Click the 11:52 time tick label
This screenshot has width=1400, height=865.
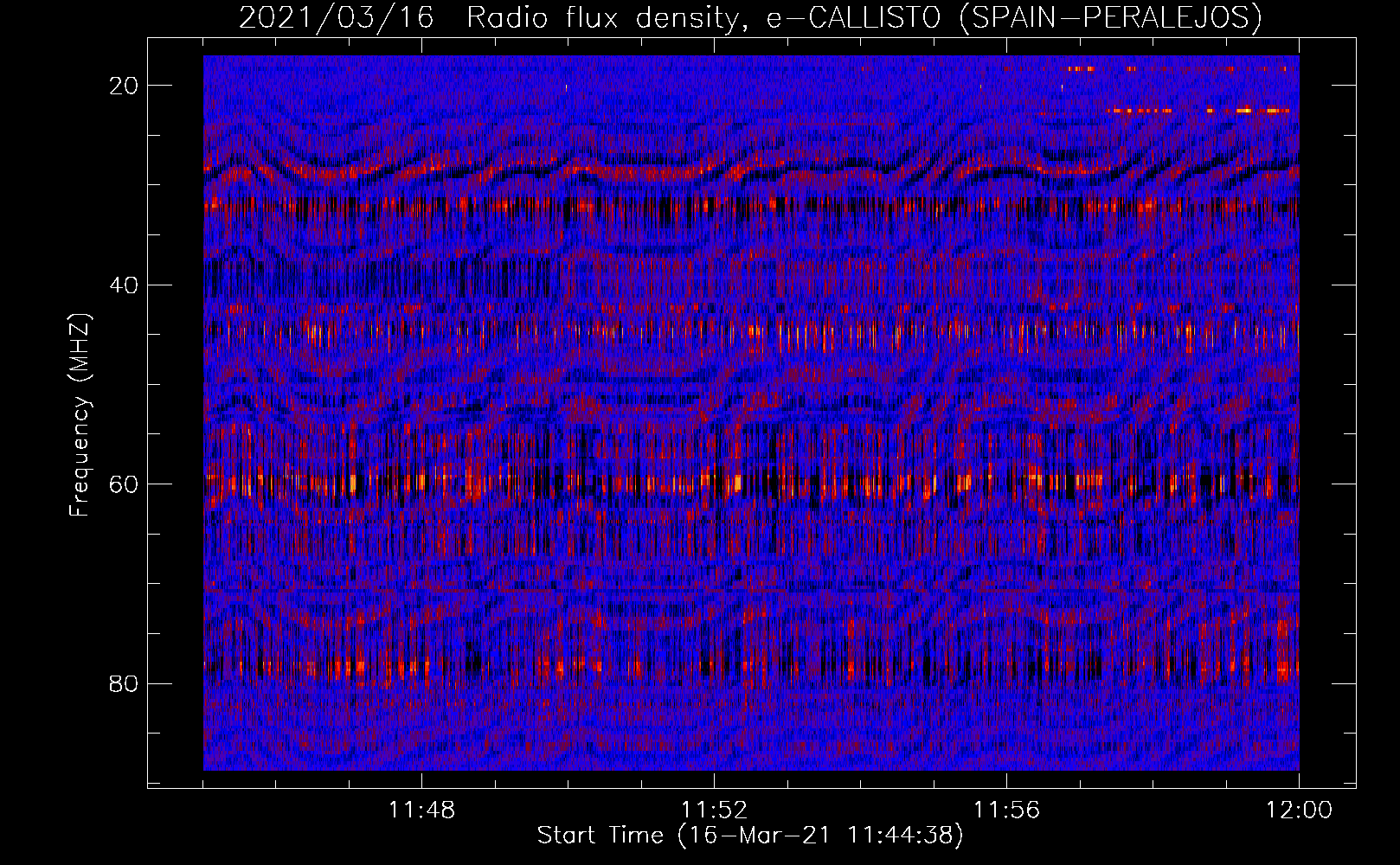point(714,811)
